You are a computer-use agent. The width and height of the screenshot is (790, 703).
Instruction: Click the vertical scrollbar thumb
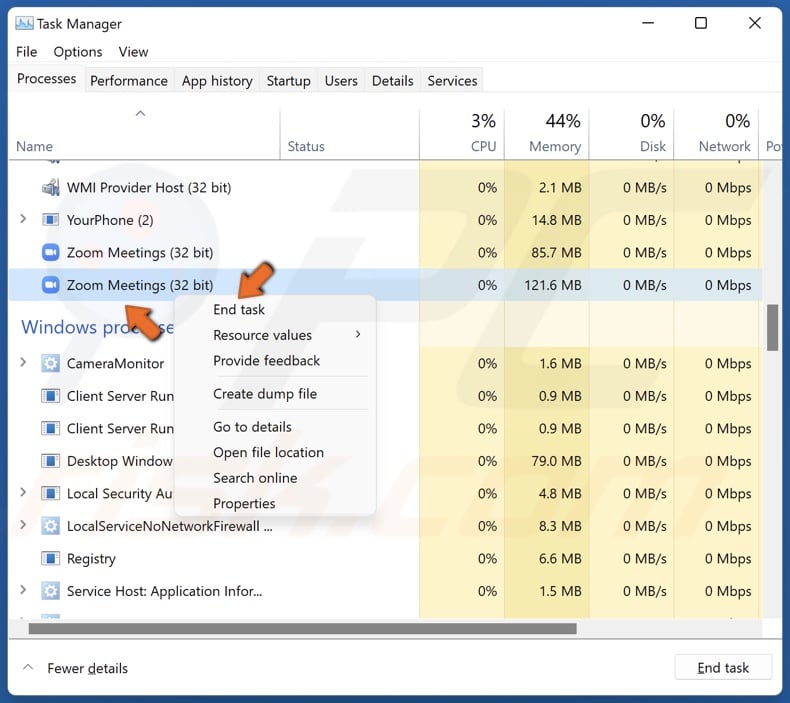point(772,327)
